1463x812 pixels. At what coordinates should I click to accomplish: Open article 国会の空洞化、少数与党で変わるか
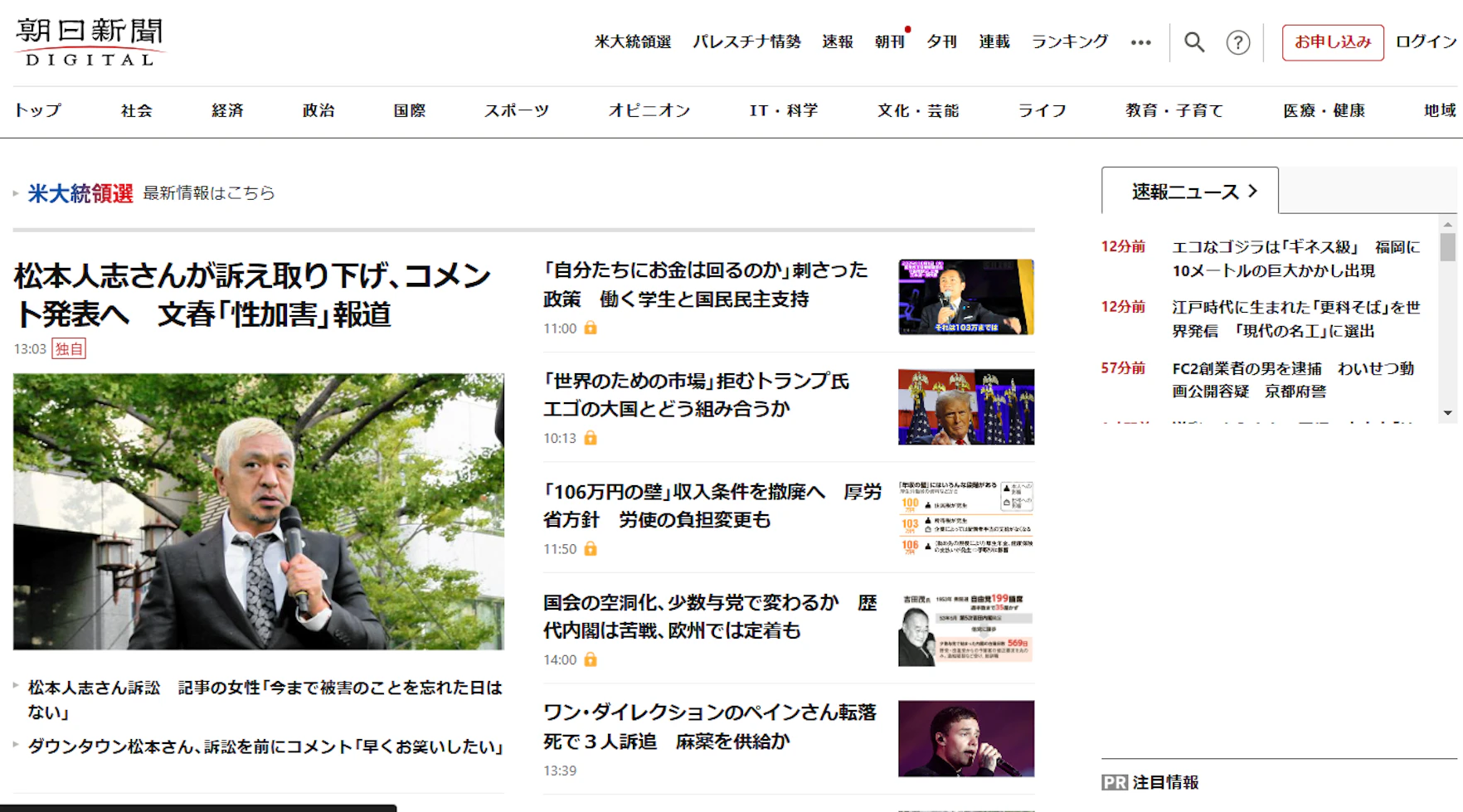(710, 616)
